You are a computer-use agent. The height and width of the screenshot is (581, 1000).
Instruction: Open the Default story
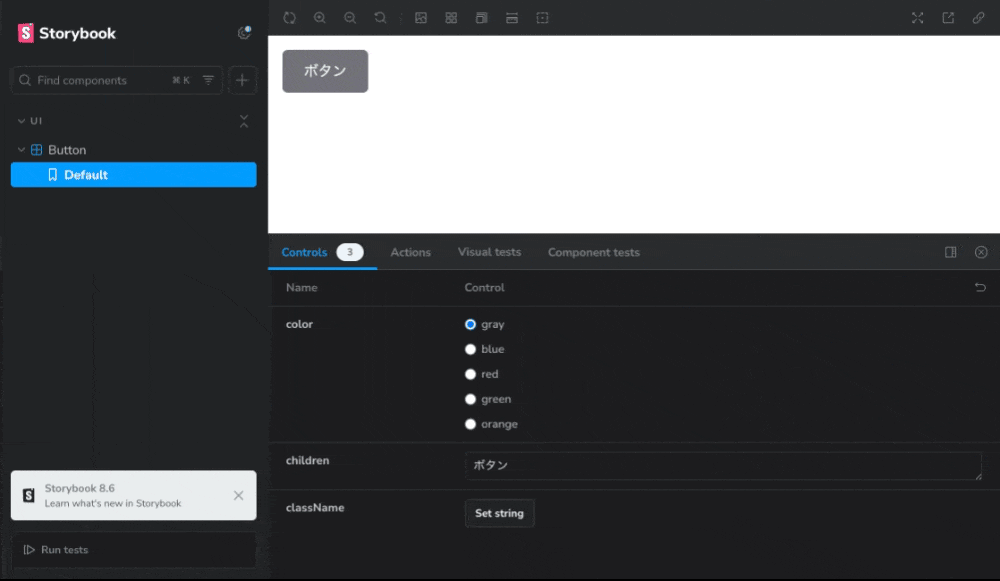(133, 175)
